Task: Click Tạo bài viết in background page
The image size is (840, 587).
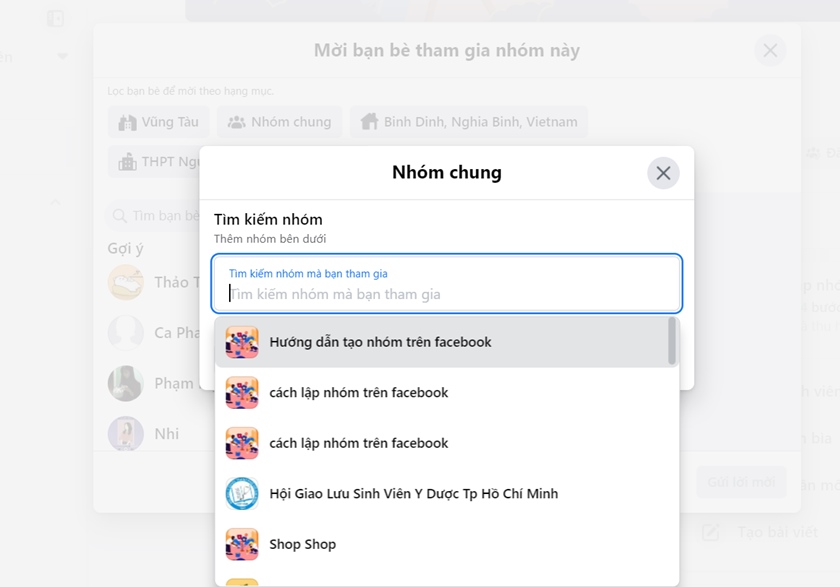Action: tap(760, 532)
